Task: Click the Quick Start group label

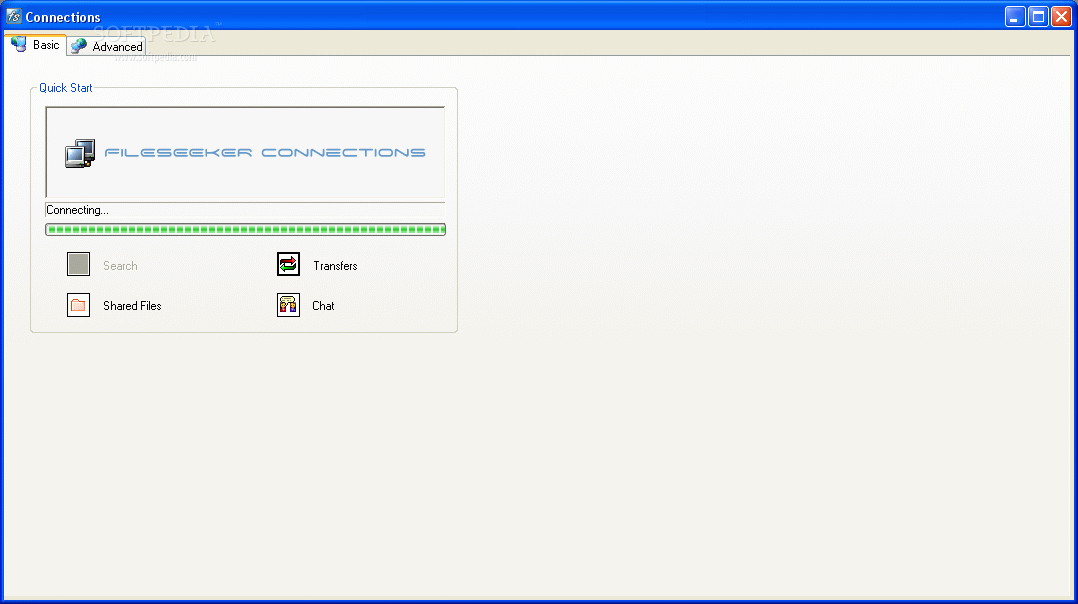Action: 65,88
